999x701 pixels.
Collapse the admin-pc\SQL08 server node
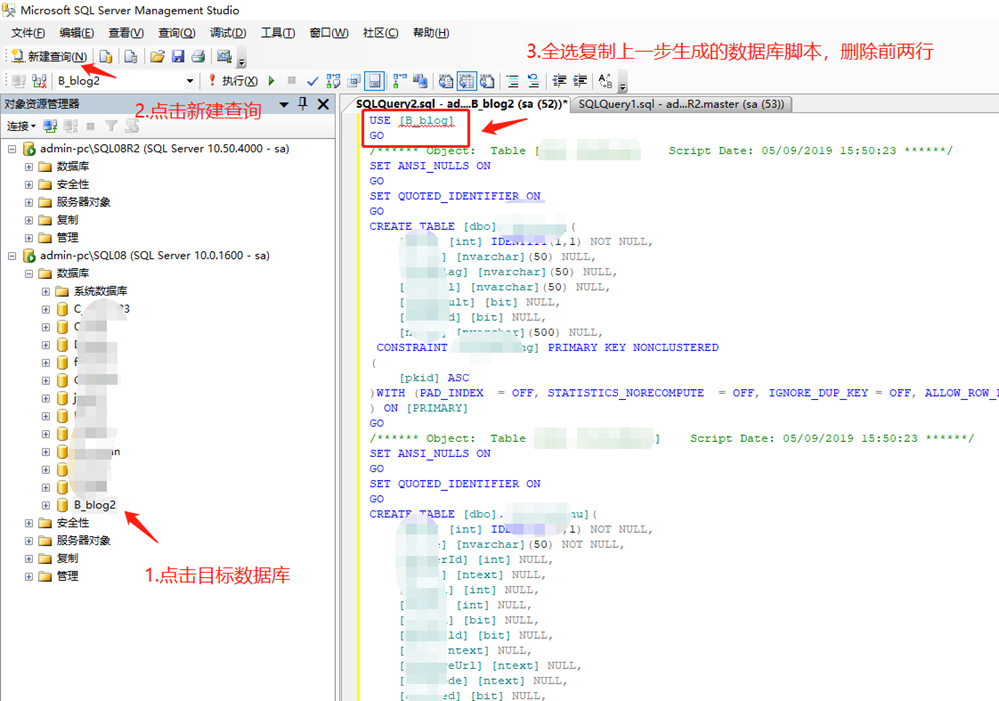pyautogui.click(x=12, y=255)
